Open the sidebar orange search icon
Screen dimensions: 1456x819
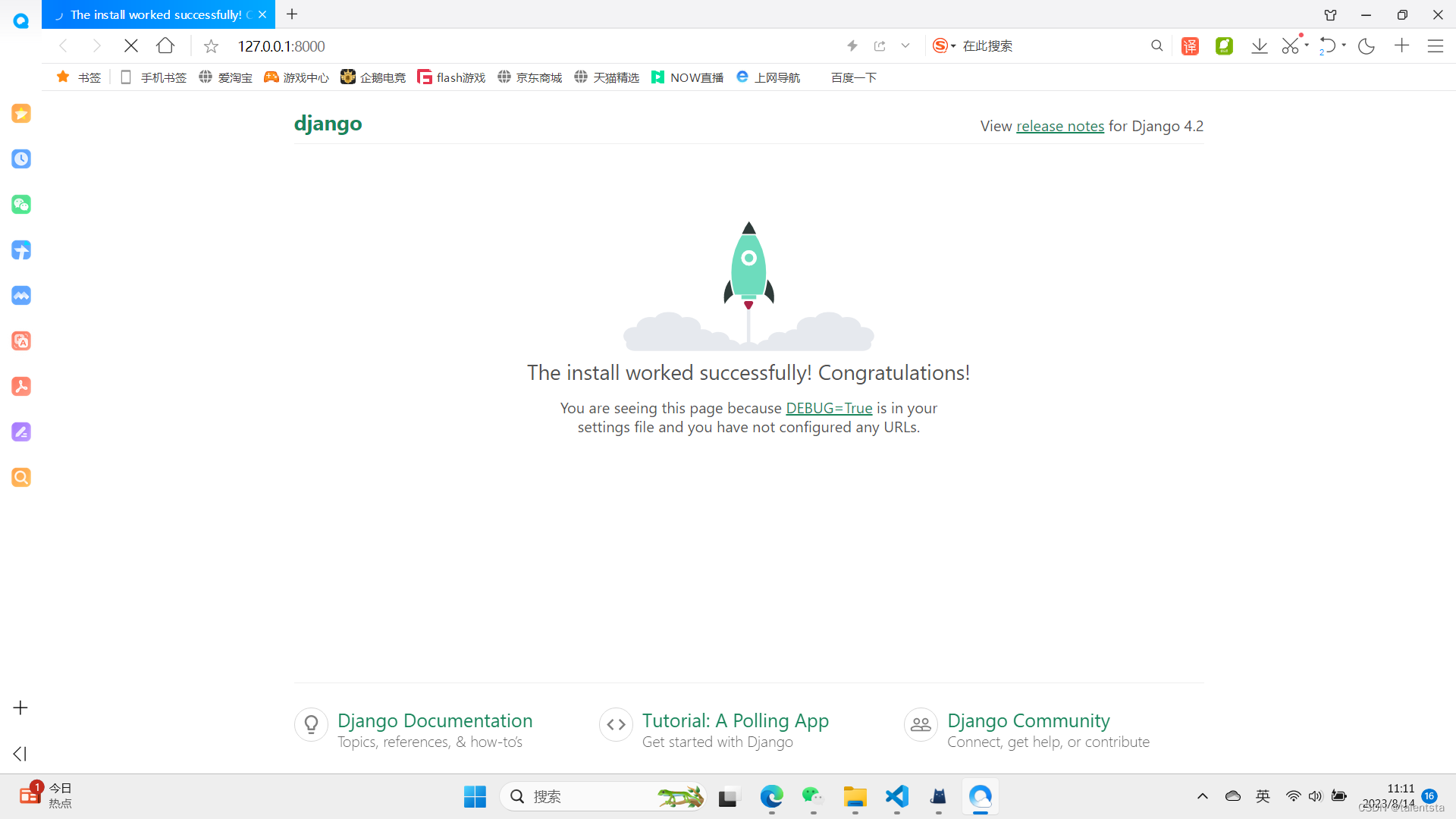[21, 478]
